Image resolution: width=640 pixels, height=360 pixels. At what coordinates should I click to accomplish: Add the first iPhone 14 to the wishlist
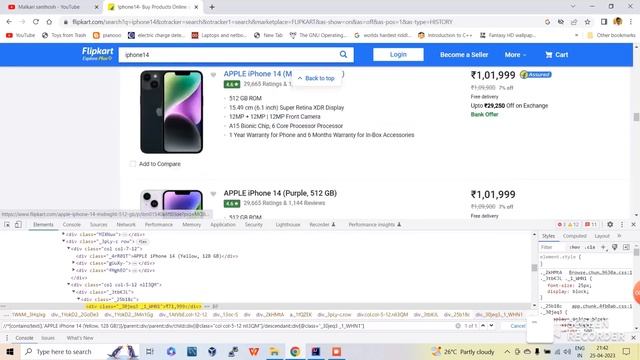pyautogui.click(x=213, y=75)
